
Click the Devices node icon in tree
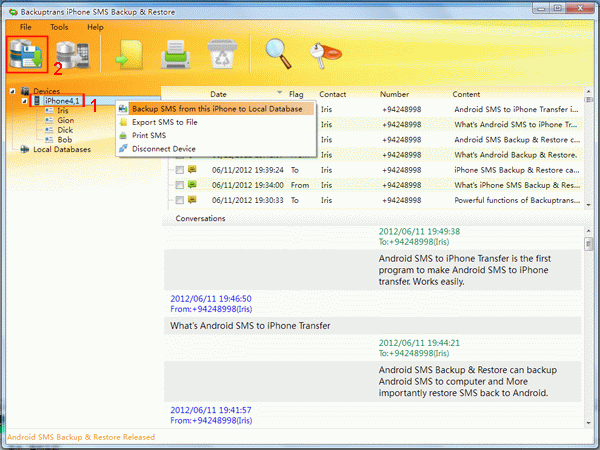25,91
